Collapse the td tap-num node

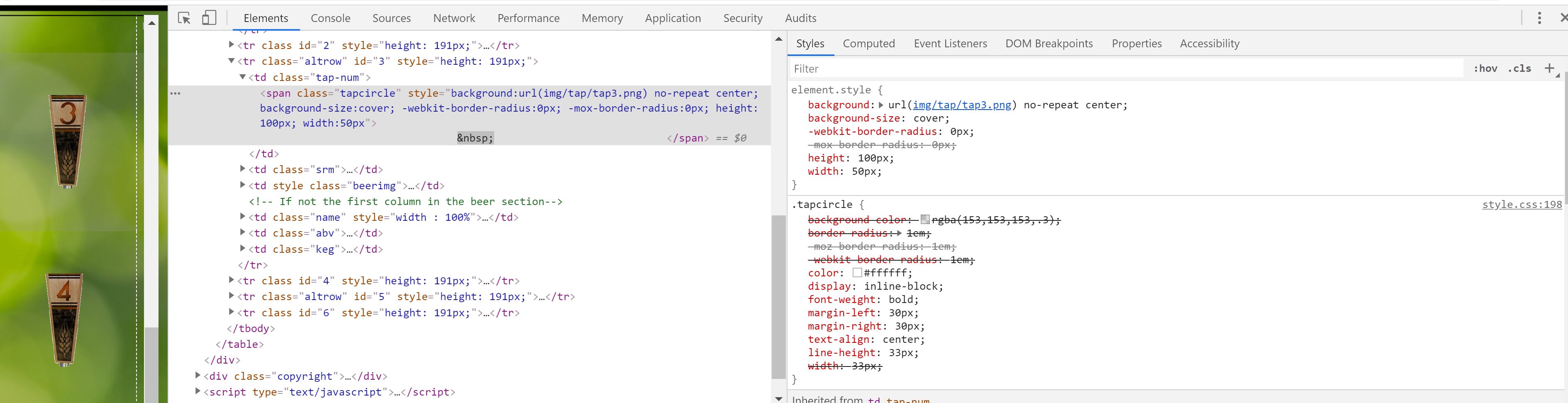pyautogui.click(x=242, y=77)
